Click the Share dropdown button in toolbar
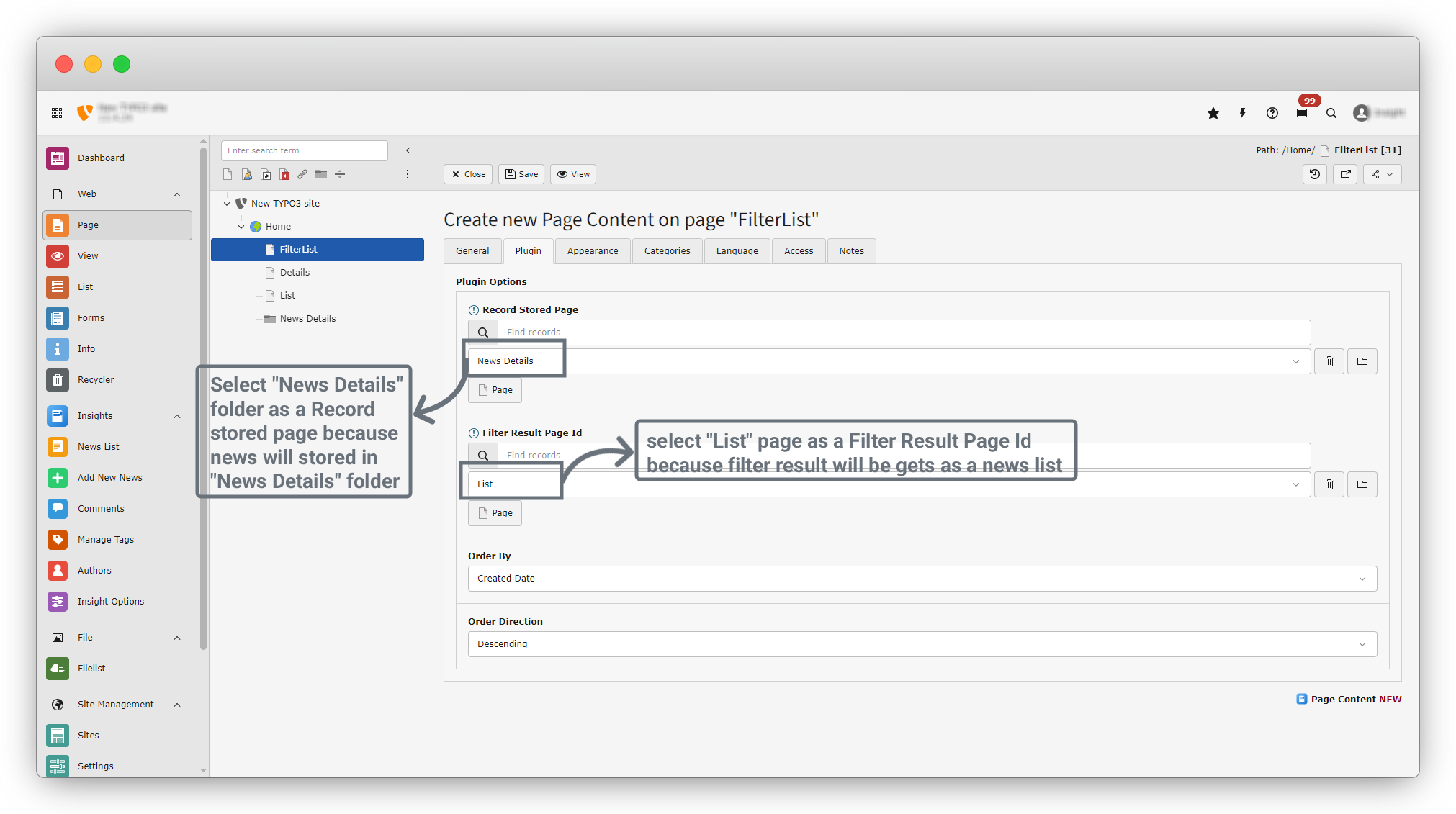The height and width of the screenshot is (814, 1456). [1382, 174]
